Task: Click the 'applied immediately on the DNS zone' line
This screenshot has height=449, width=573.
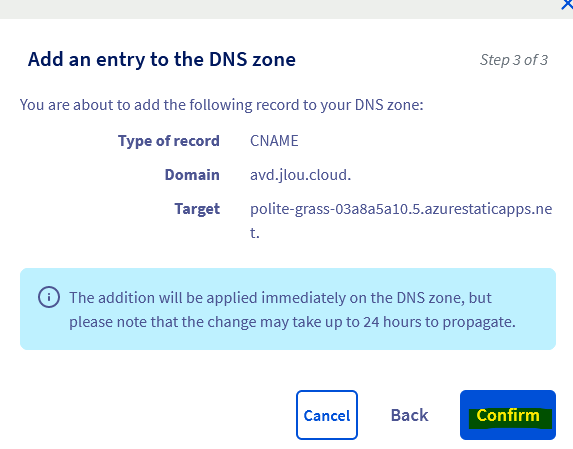Action: 280,298
